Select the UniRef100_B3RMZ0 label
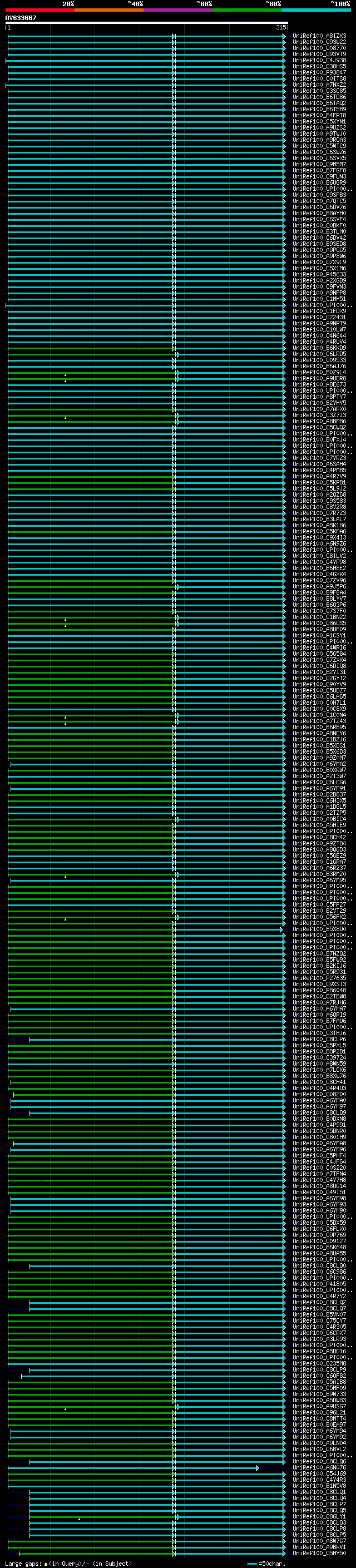This screenshot has height=1568, width=356. coord(319,874)
